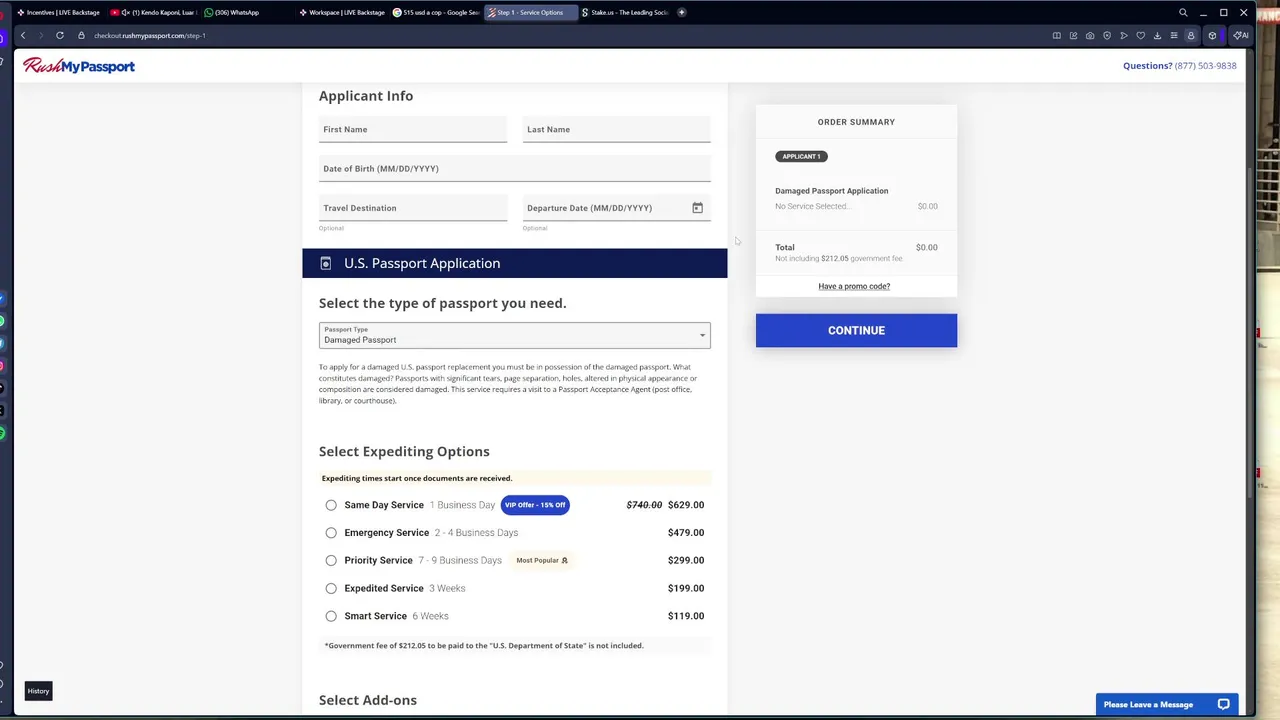Open the History button
1280x720 pixels.
(x=38, y=691)
